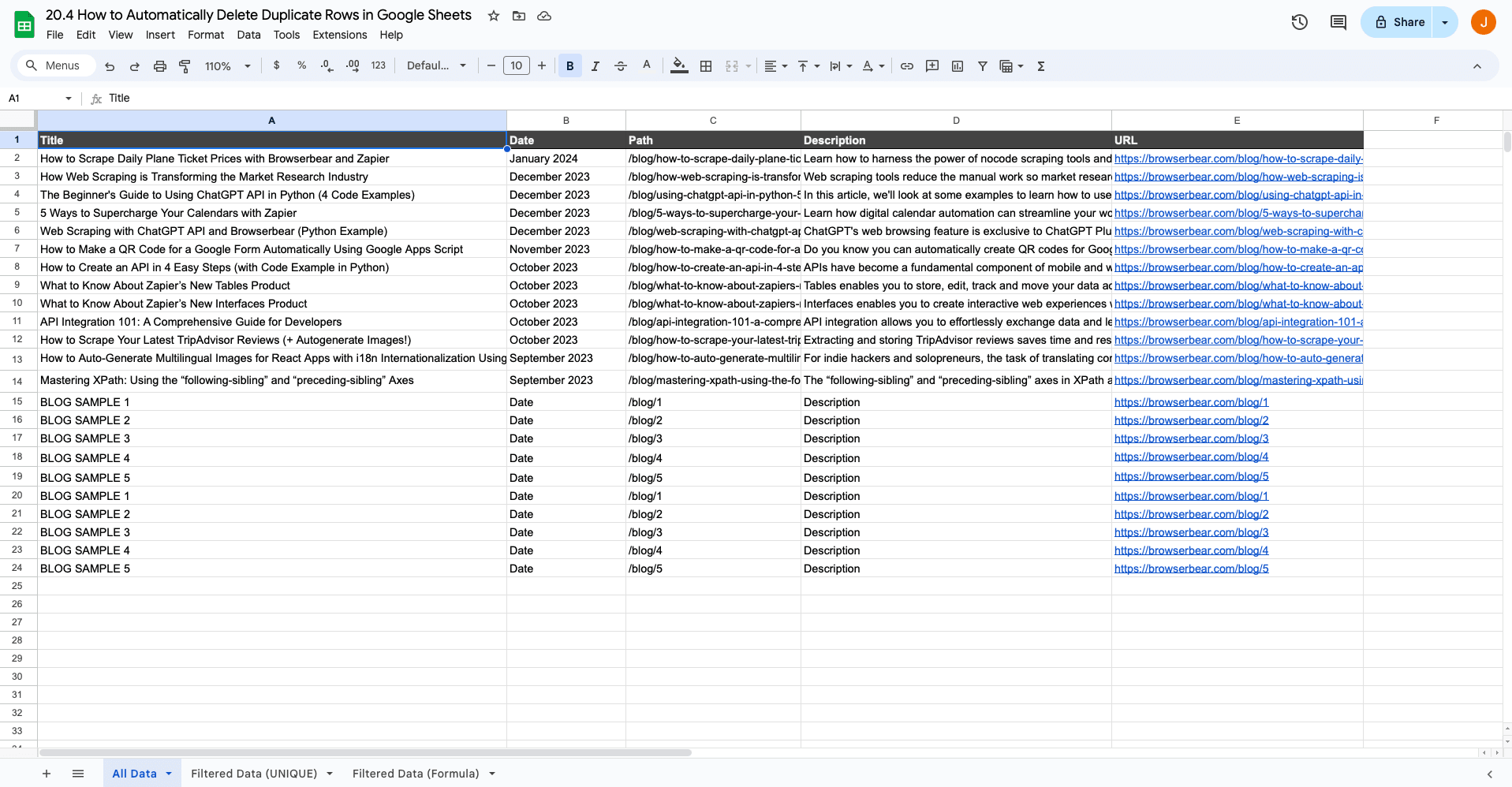Click the Insert link icon
The width and height of the screenshot is (1512, 787).
(907, 66)
